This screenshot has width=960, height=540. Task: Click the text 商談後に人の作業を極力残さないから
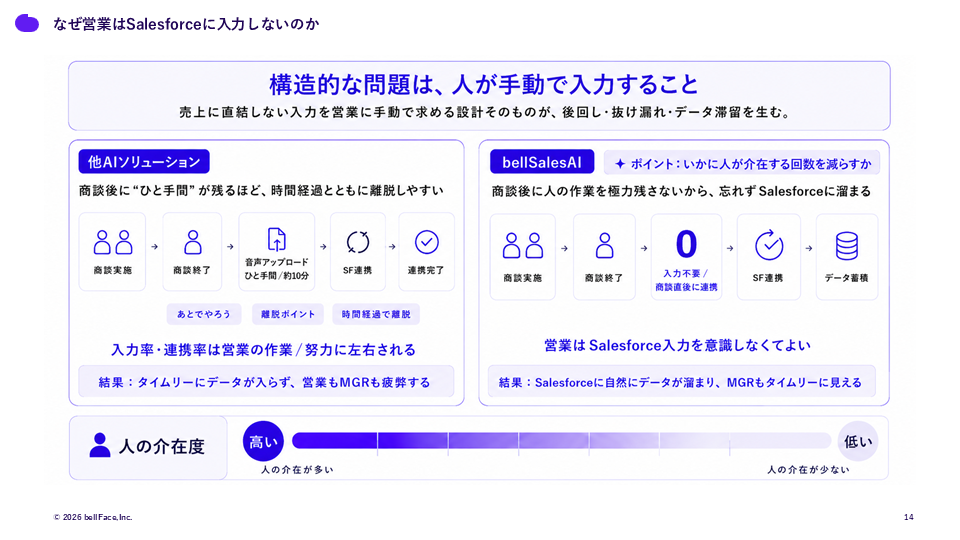[681, 191]
